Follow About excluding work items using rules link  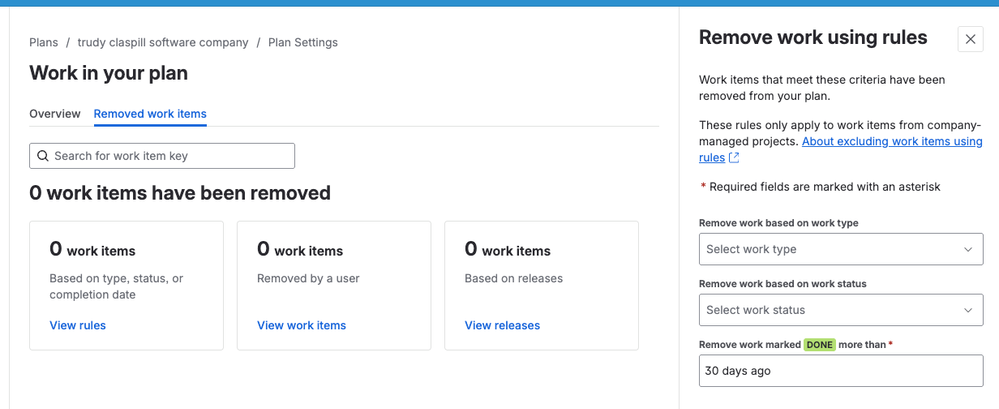click(x=892, y=142)
